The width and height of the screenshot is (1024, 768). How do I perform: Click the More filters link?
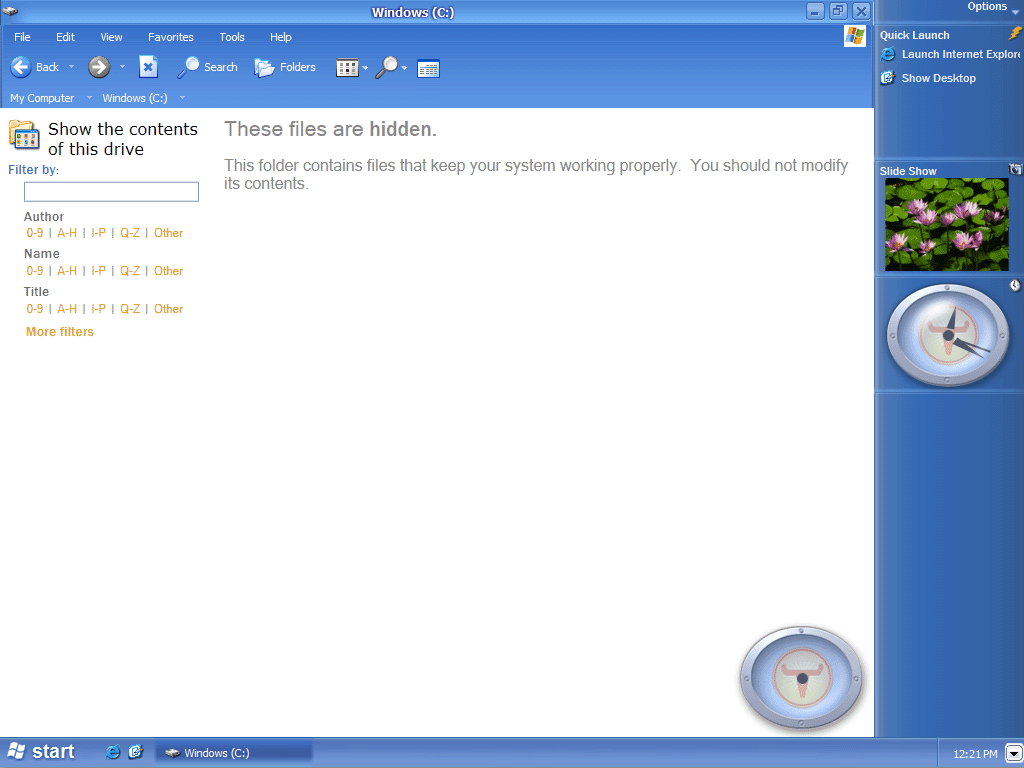(60, 332)
